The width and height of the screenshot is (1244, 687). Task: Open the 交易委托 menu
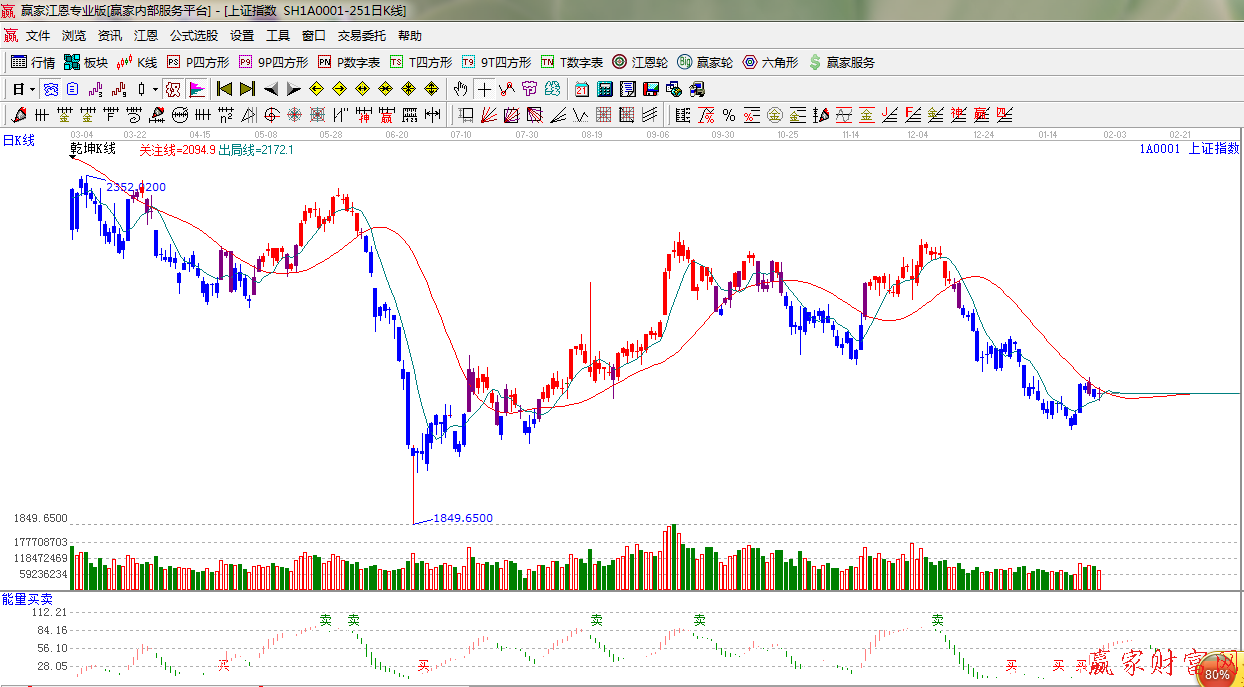(x=361, y=35)
